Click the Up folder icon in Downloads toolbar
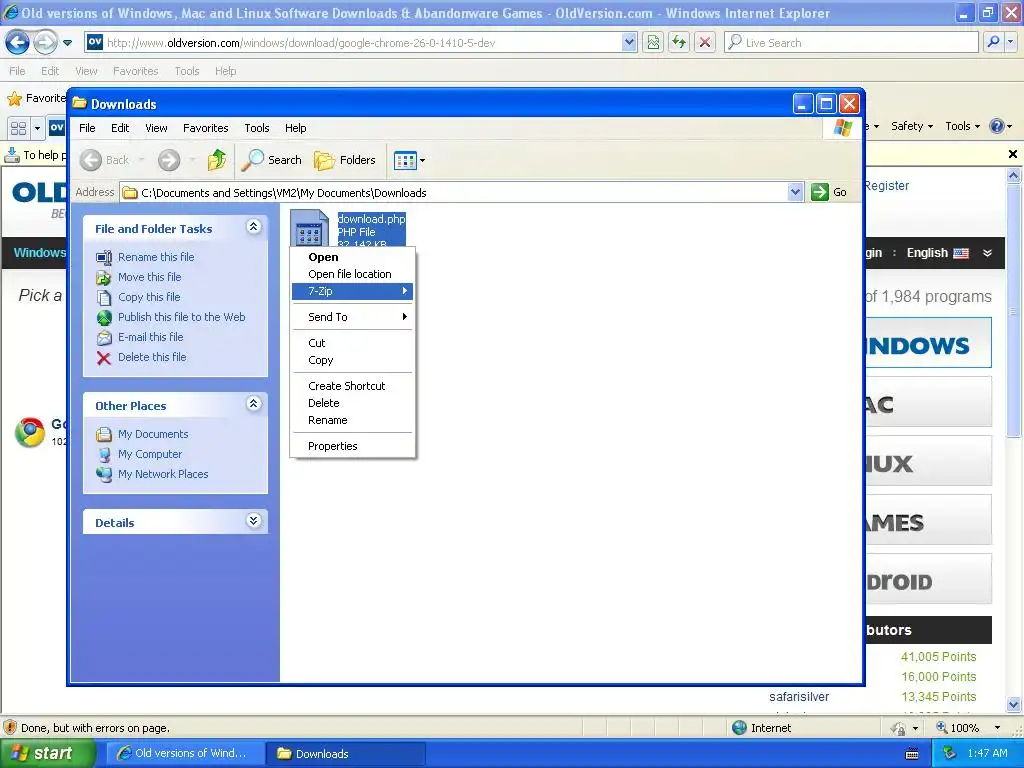This screenshot has height=768, width=1024. (x=217, y=160)
